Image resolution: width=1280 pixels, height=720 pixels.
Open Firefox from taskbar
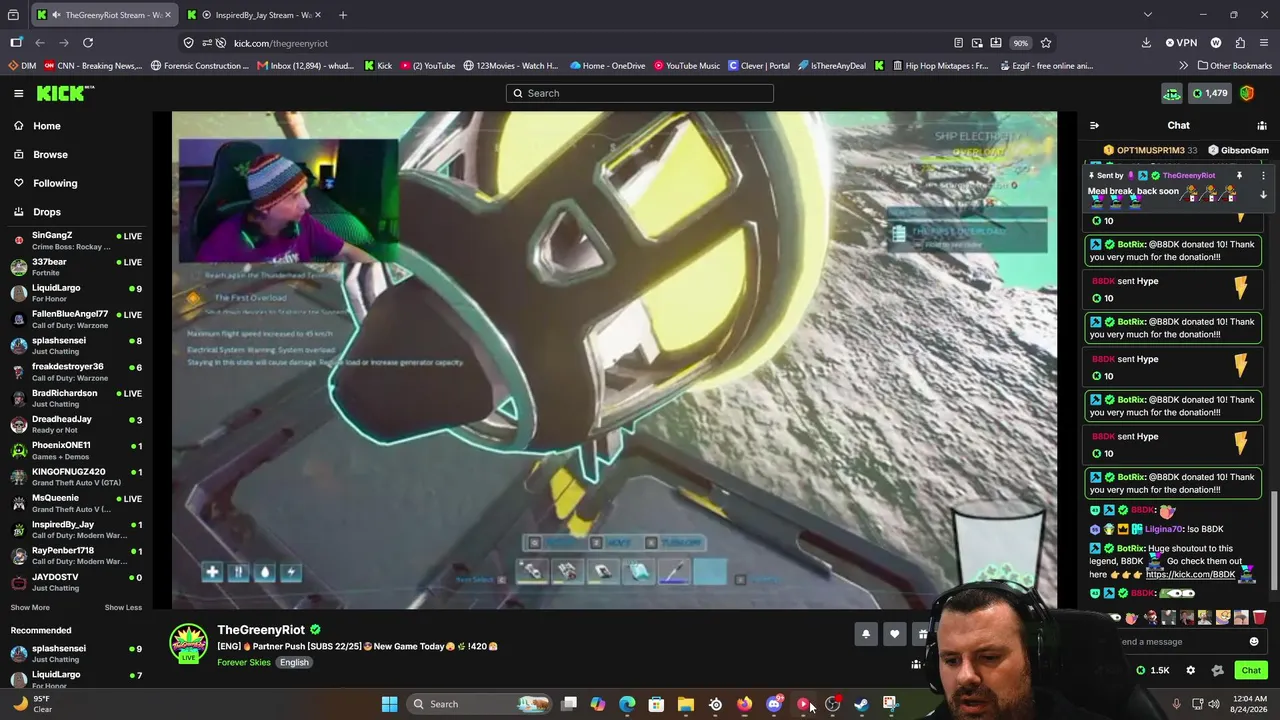pyautogui.click(x=744, y=704)
